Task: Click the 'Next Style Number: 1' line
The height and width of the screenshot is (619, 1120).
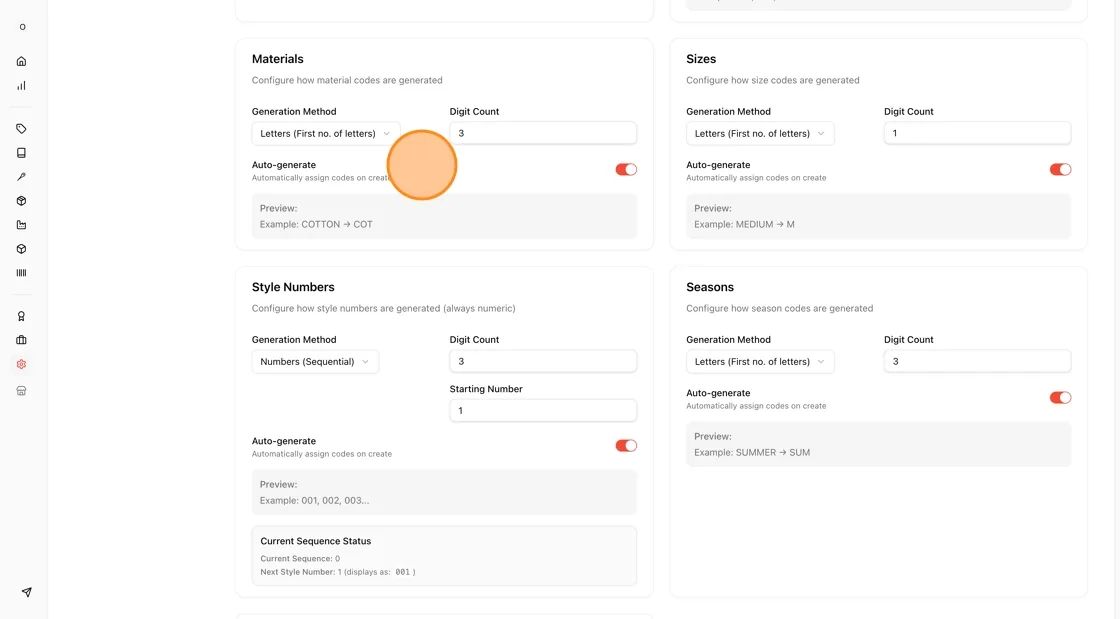Action: (338, 572)
